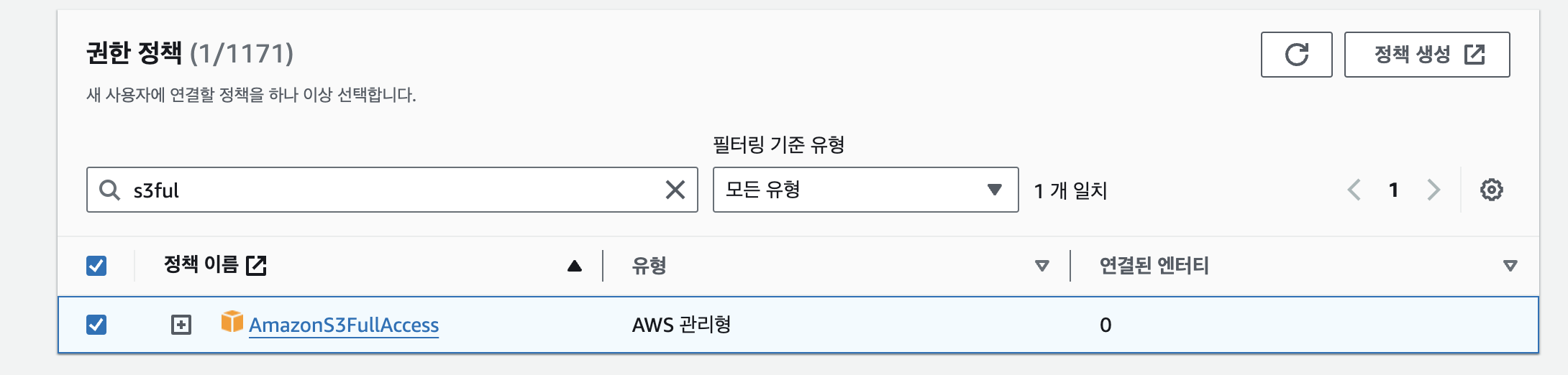The width and height of the screenshot is (1568, 375).
Task: Expand AmazonS3FullAccess policy details with plus
Action: (181, 325)
